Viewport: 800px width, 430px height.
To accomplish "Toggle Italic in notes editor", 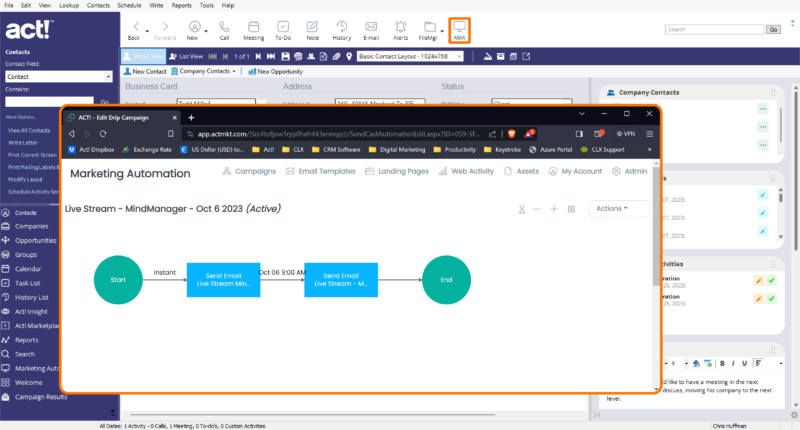I will coord(733,363).
